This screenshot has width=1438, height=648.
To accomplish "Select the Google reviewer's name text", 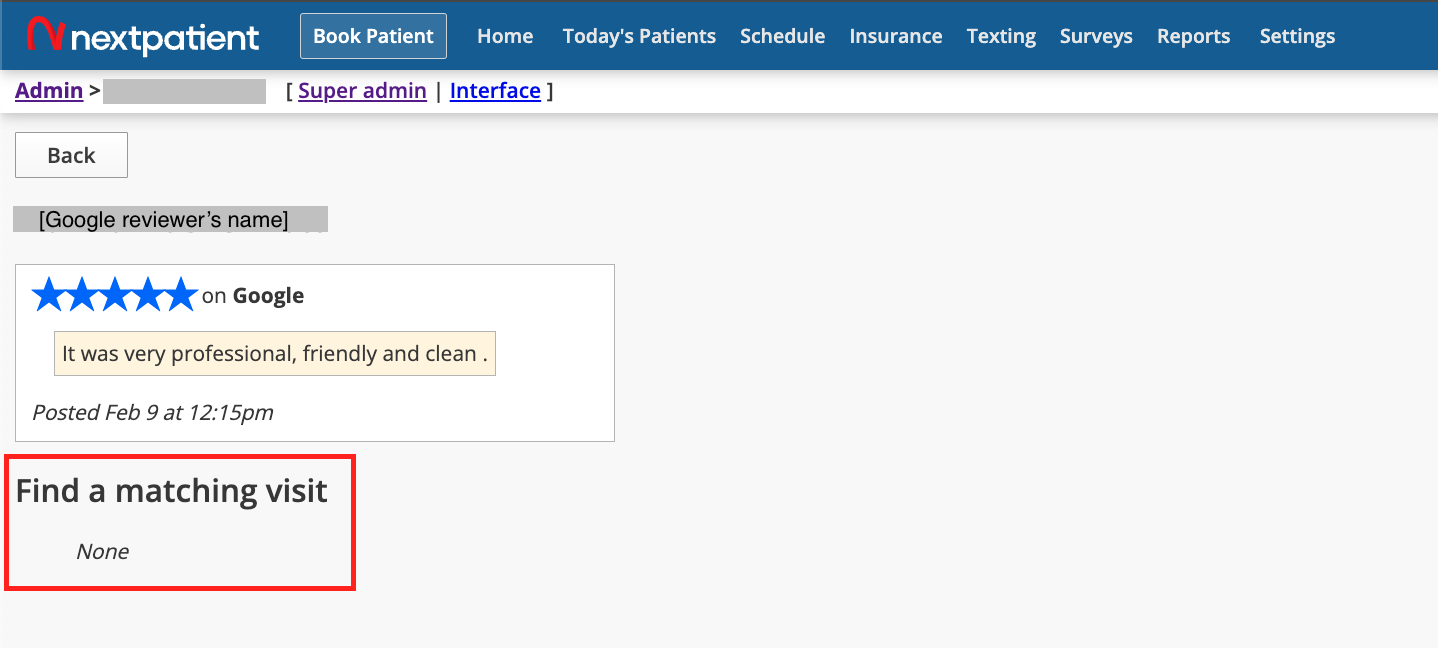I will (163, 220).
